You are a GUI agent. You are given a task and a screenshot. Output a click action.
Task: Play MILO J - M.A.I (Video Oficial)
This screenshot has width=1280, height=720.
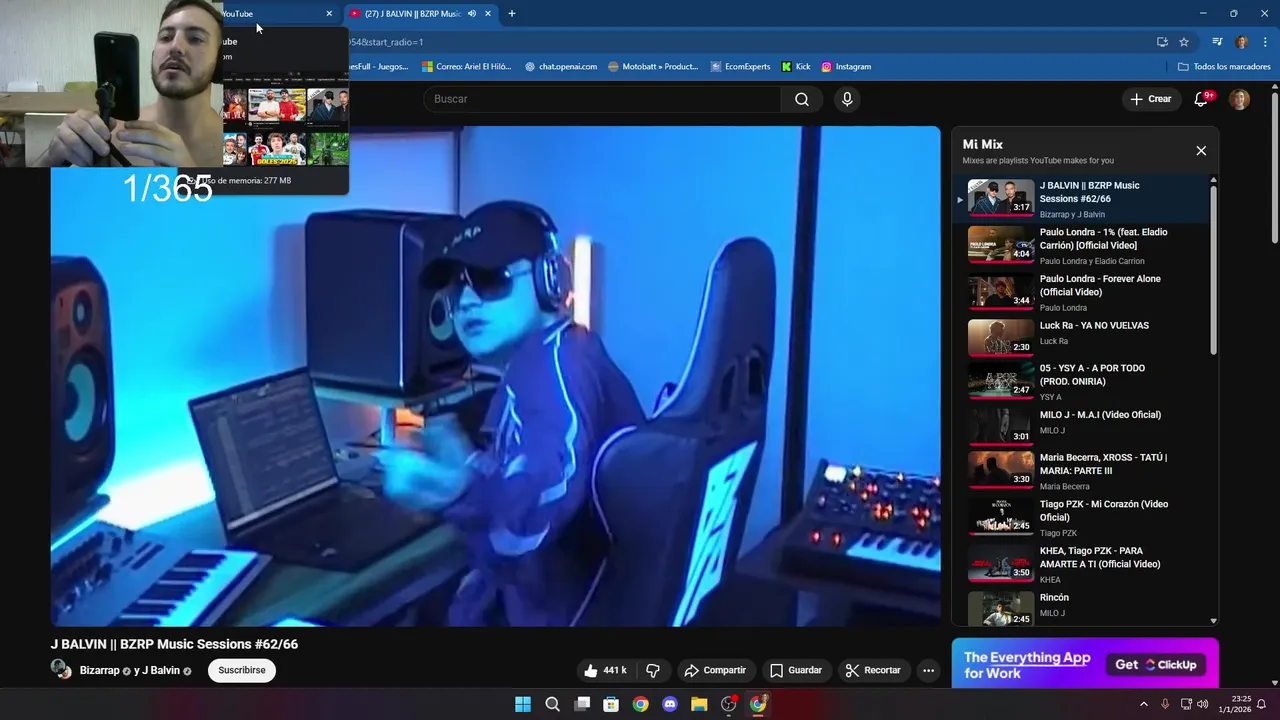click(1083, 427)
